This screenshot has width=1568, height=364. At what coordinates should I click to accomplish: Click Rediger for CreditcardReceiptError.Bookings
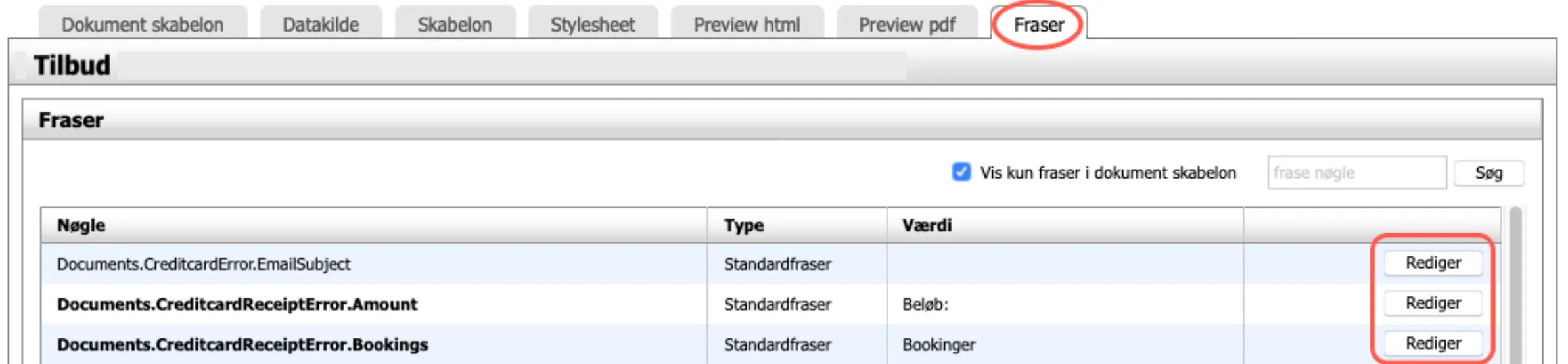click(1433, 343)
